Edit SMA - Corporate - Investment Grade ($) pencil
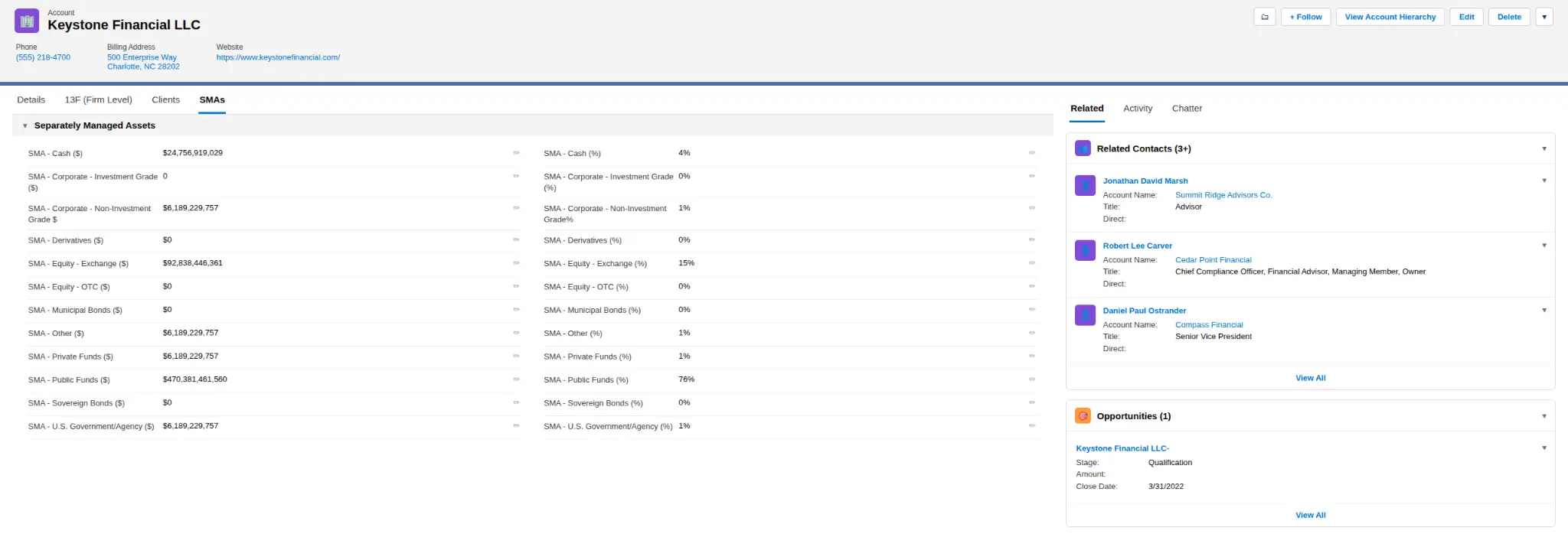1568x534 pixels. (516, 176)
